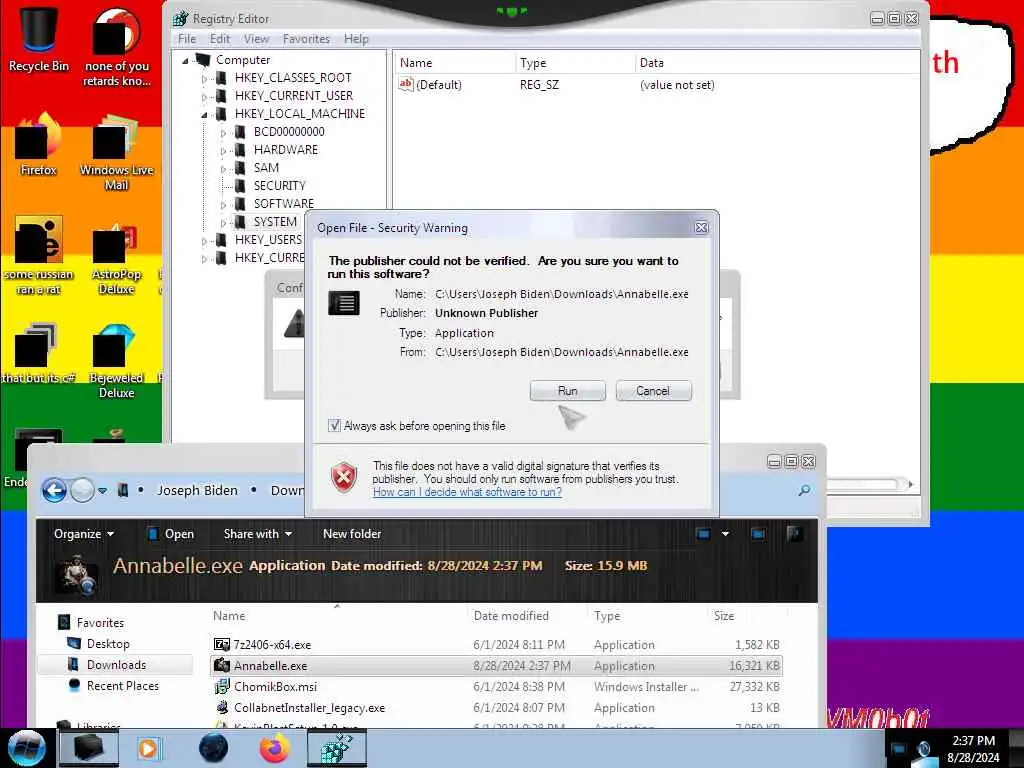1024x768 pixels.
Task: Click the red shield warning icon in dialog
Action: pos(344,477)
